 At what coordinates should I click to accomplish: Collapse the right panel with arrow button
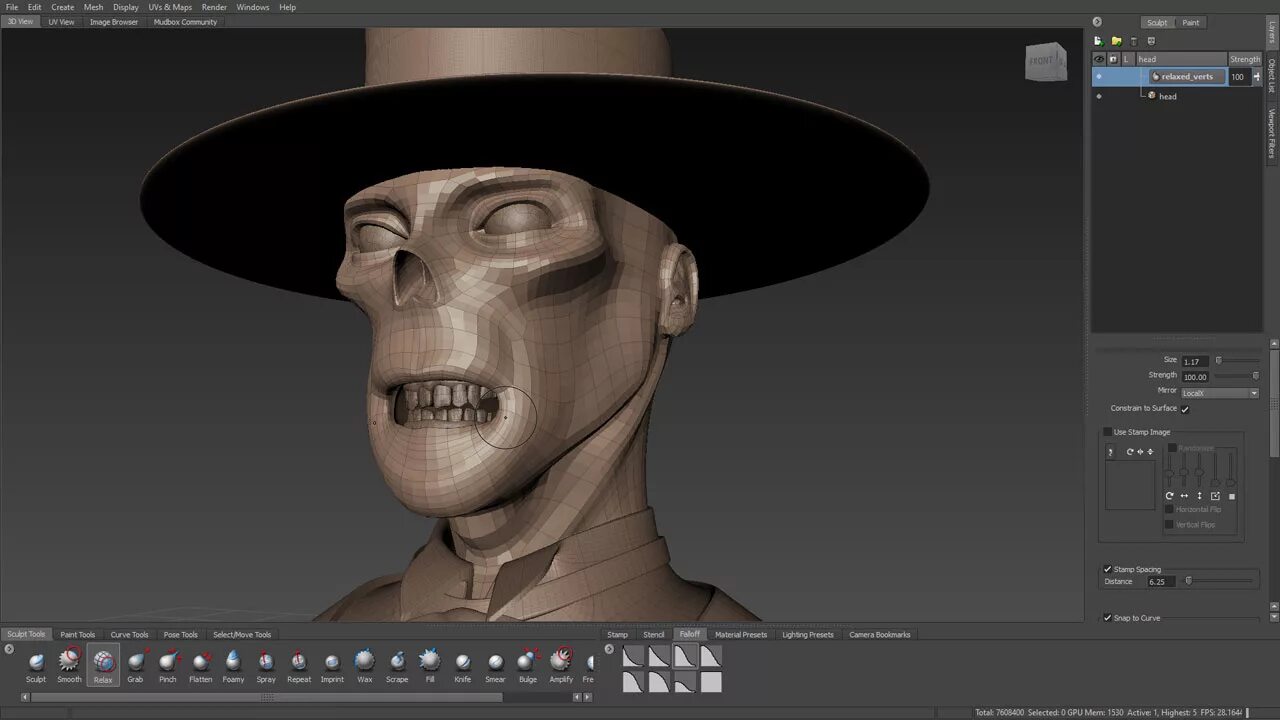click(1097, 22)
